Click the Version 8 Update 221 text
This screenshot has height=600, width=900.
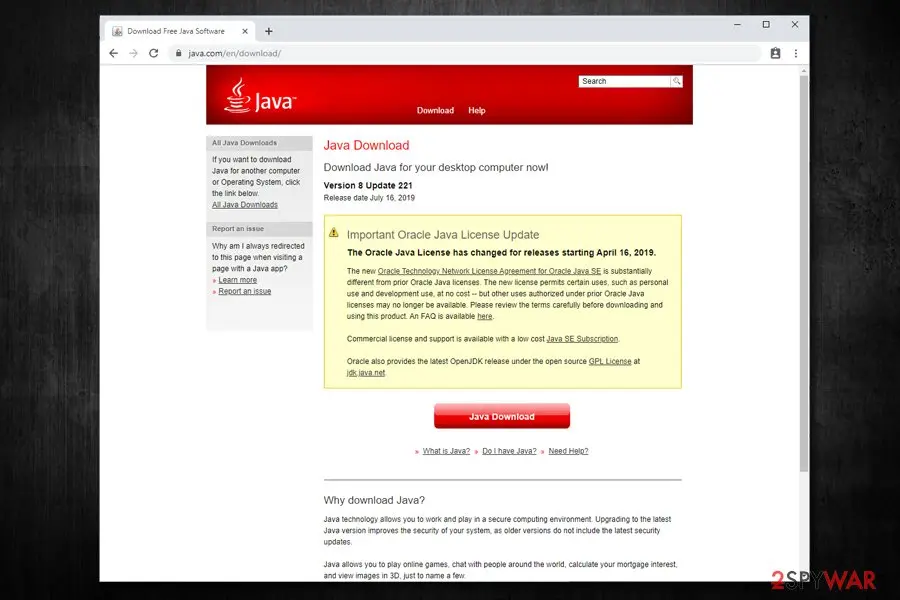pyautogui.click(x=368, y=185)
